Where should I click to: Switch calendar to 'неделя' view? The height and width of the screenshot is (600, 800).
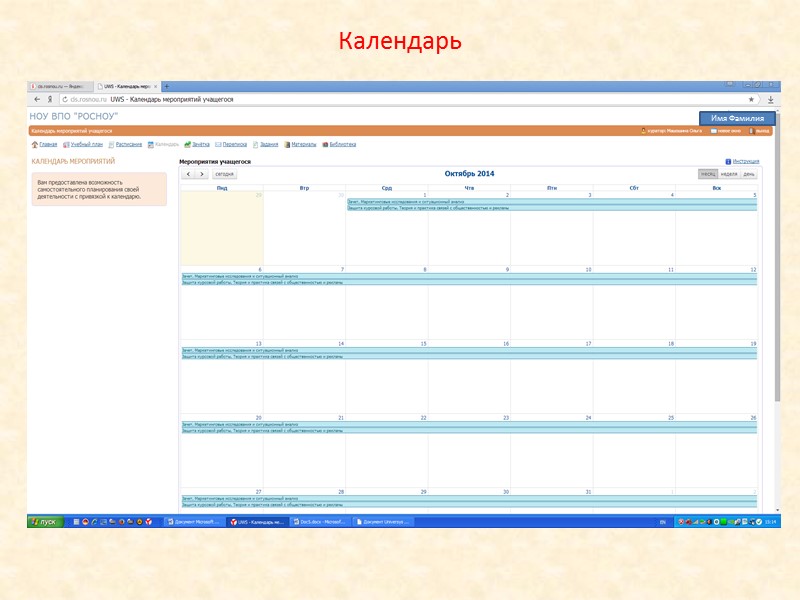pos(729,174)
